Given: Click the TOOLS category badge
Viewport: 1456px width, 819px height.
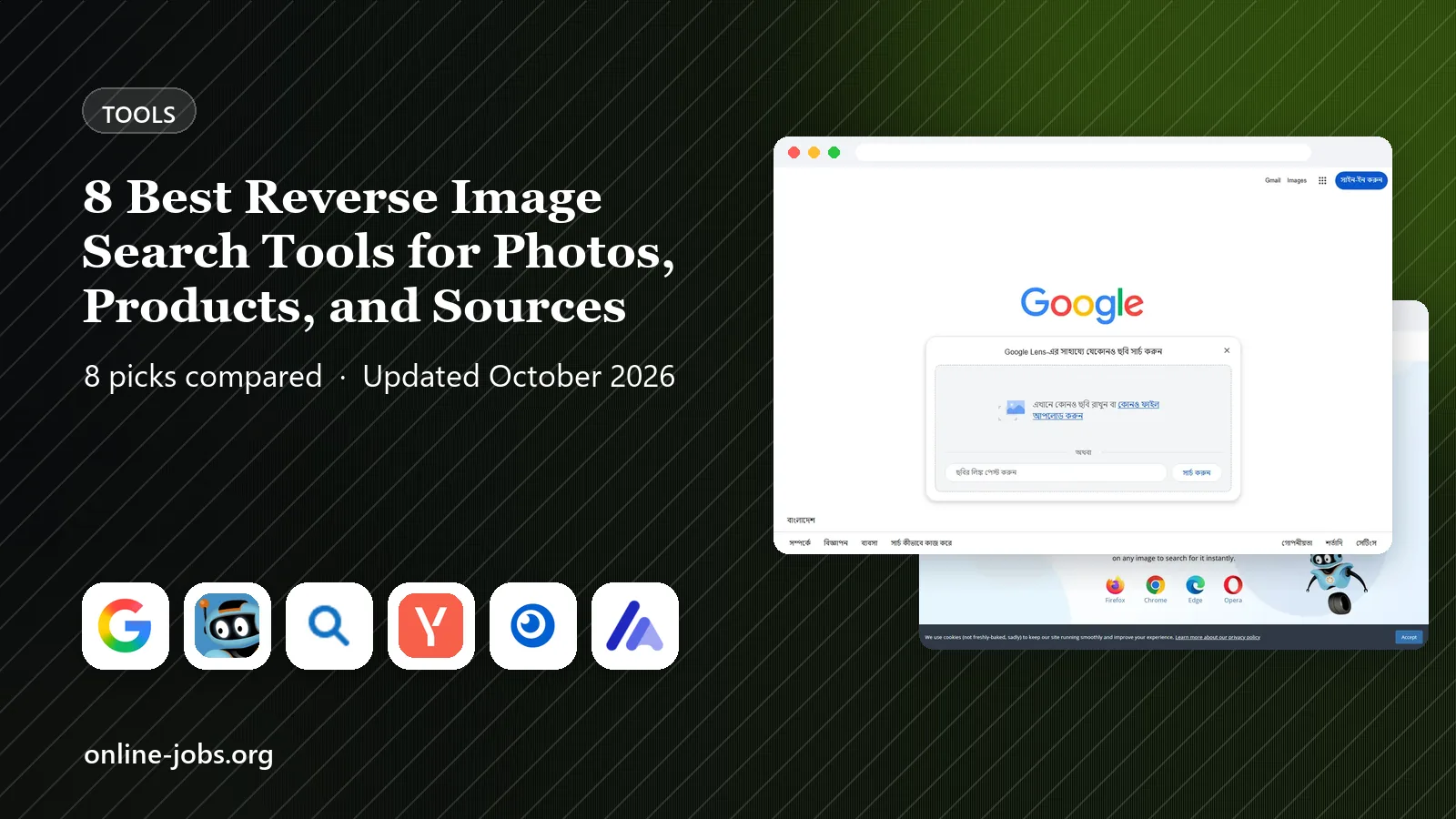Looking at the screenshot, I should 139,111.
